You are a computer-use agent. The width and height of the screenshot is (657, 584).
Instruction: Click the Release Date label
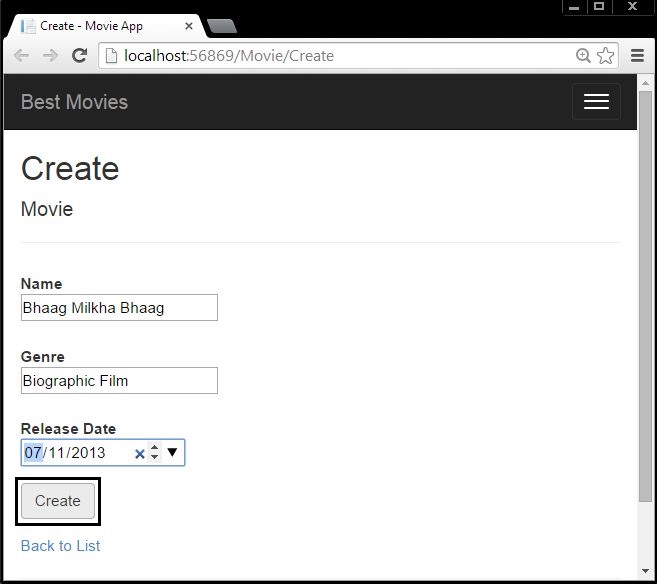coord(68,429)
